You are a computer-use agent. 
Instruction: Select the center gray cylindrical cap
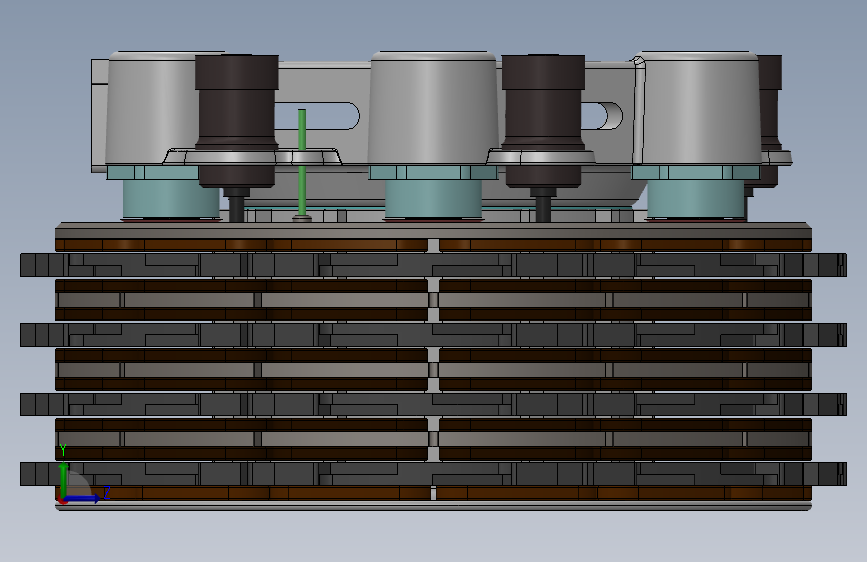coord(433,109)
